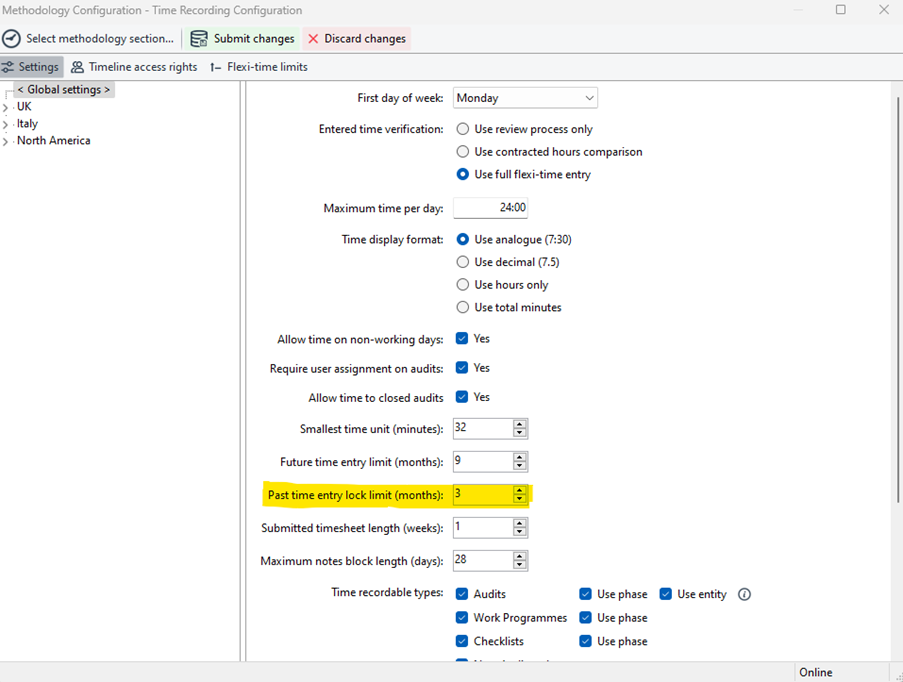Open Select methodology section clock icon
This screenshot has height=682, width=903.
(11, 39)
